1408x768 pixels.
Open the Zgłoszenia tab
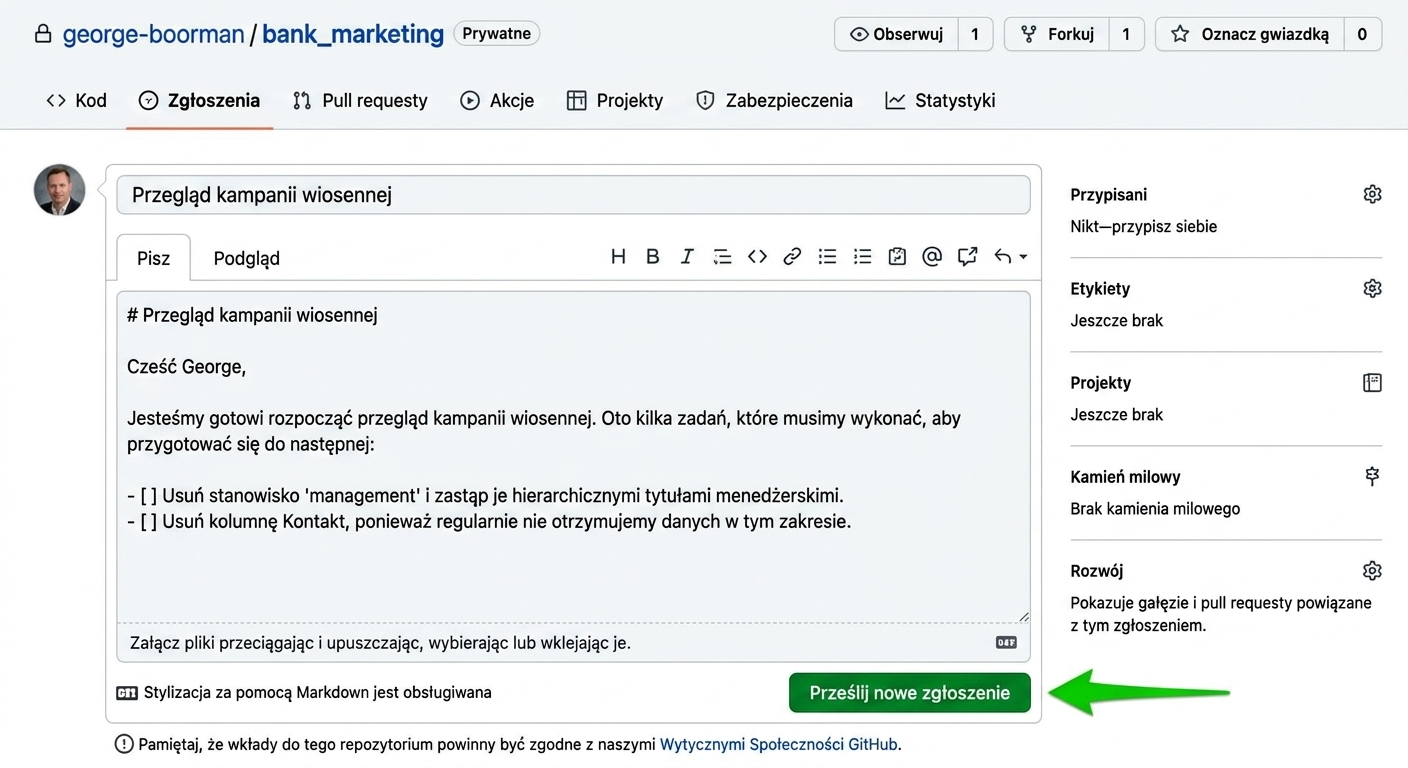click(199, 100)
